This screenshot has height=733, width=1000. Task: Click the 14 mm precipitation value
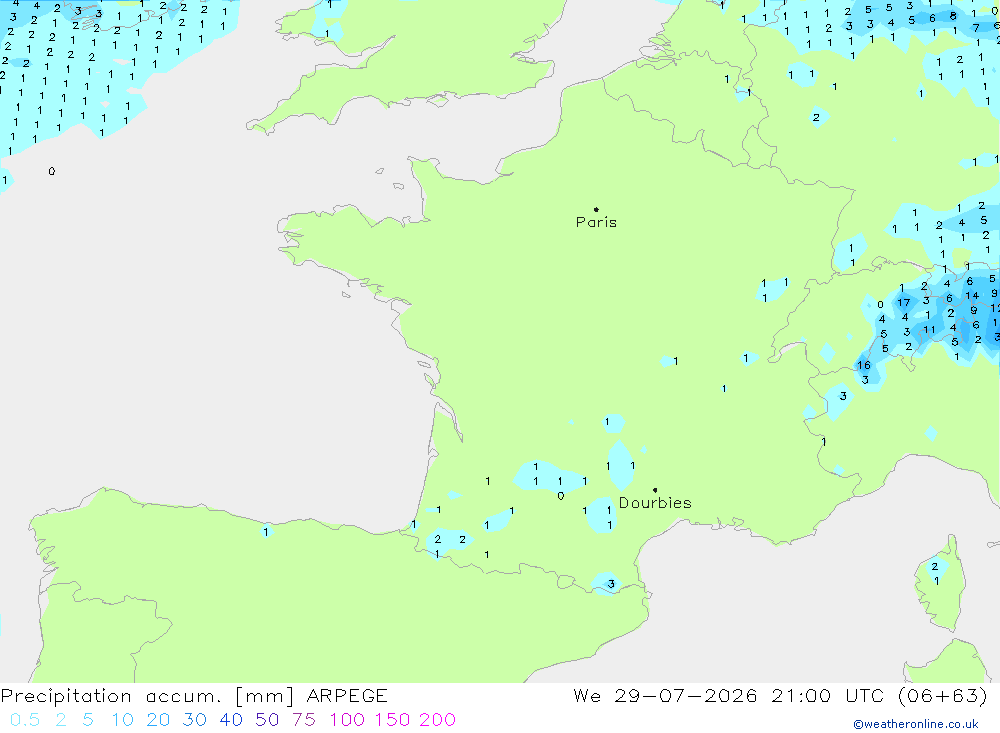click(x=972, y=295)
